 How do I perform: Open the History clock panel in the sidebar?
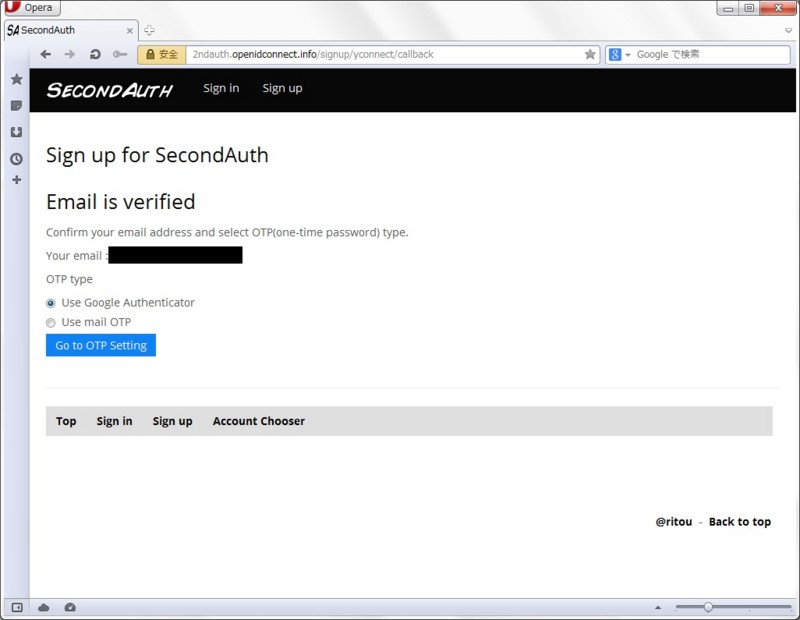pos(16,159)
